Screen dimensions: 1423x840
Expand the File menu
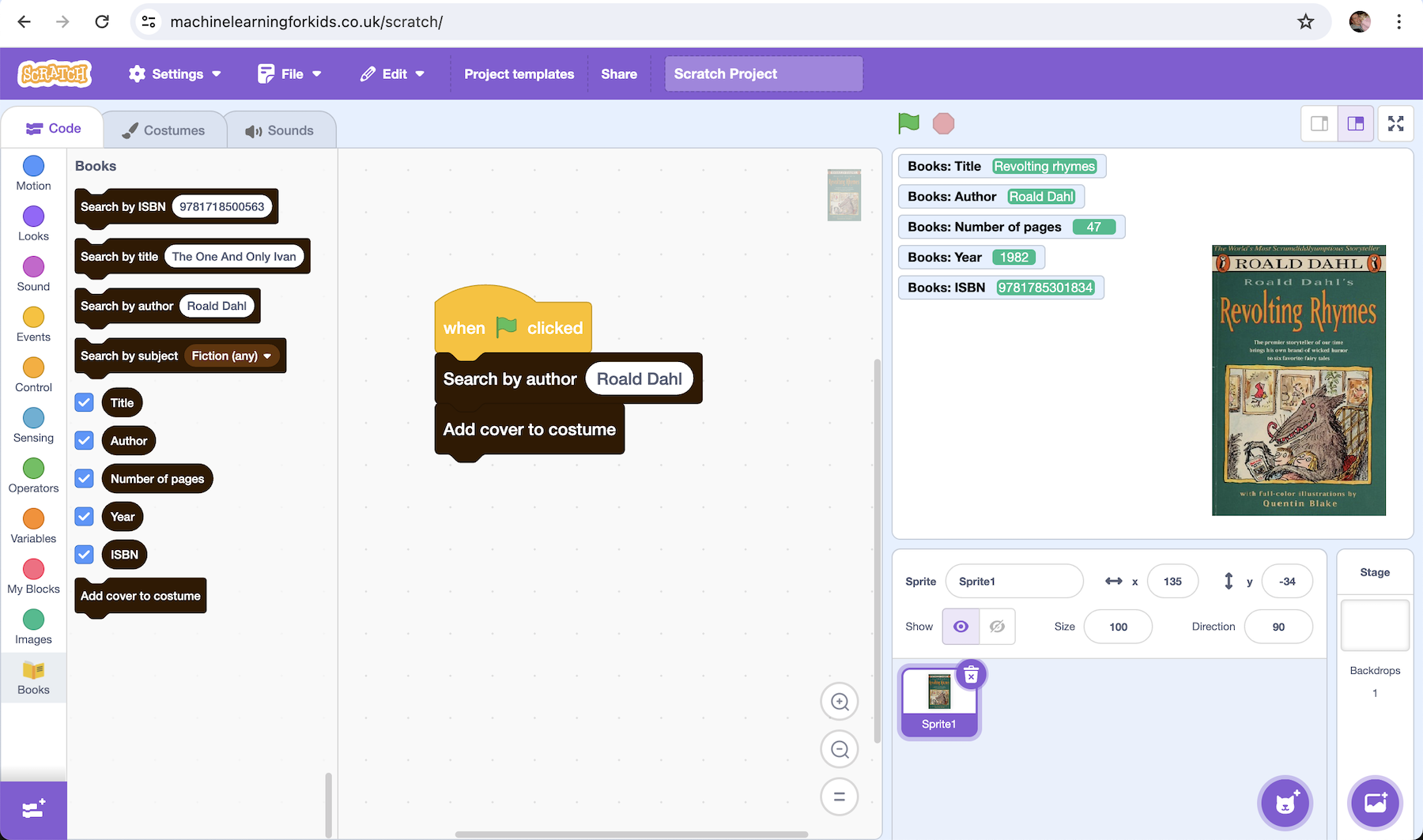coord(290,73)
